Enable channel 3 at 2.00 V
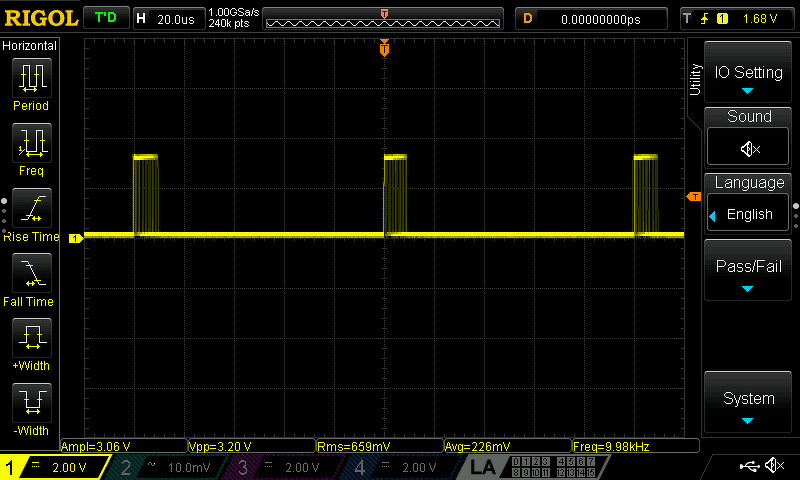The height and width of the screenshot is (480, 800). coord(284,467)
